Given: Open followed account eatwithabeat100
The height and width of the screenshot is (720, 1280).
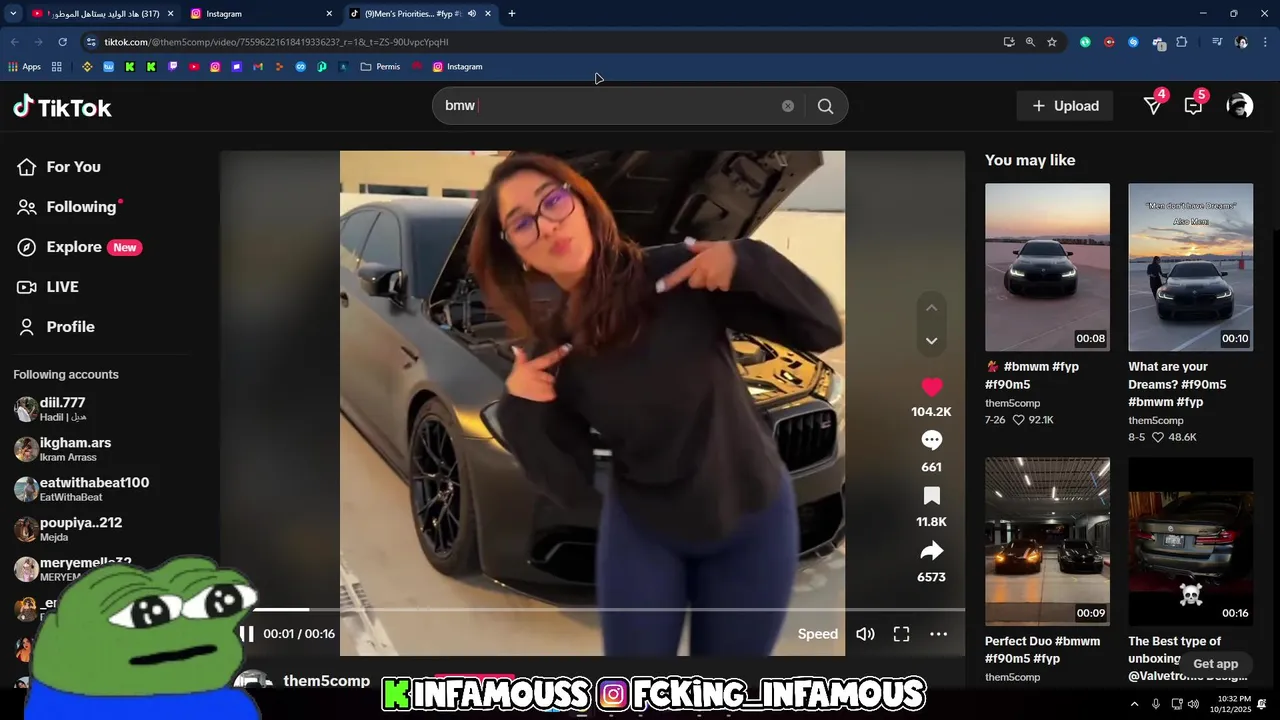Looking at the screenshot, I should click(94, 489).
